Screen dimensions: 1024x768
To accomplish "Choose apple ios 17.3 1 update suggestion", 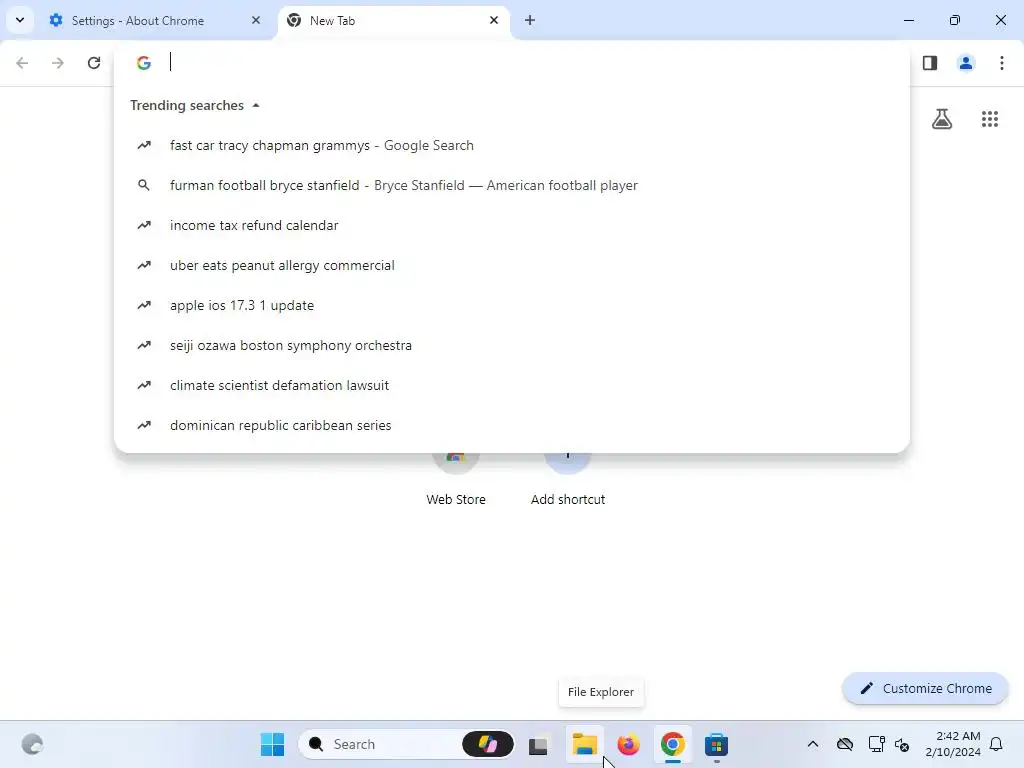I will coord(512,306).
